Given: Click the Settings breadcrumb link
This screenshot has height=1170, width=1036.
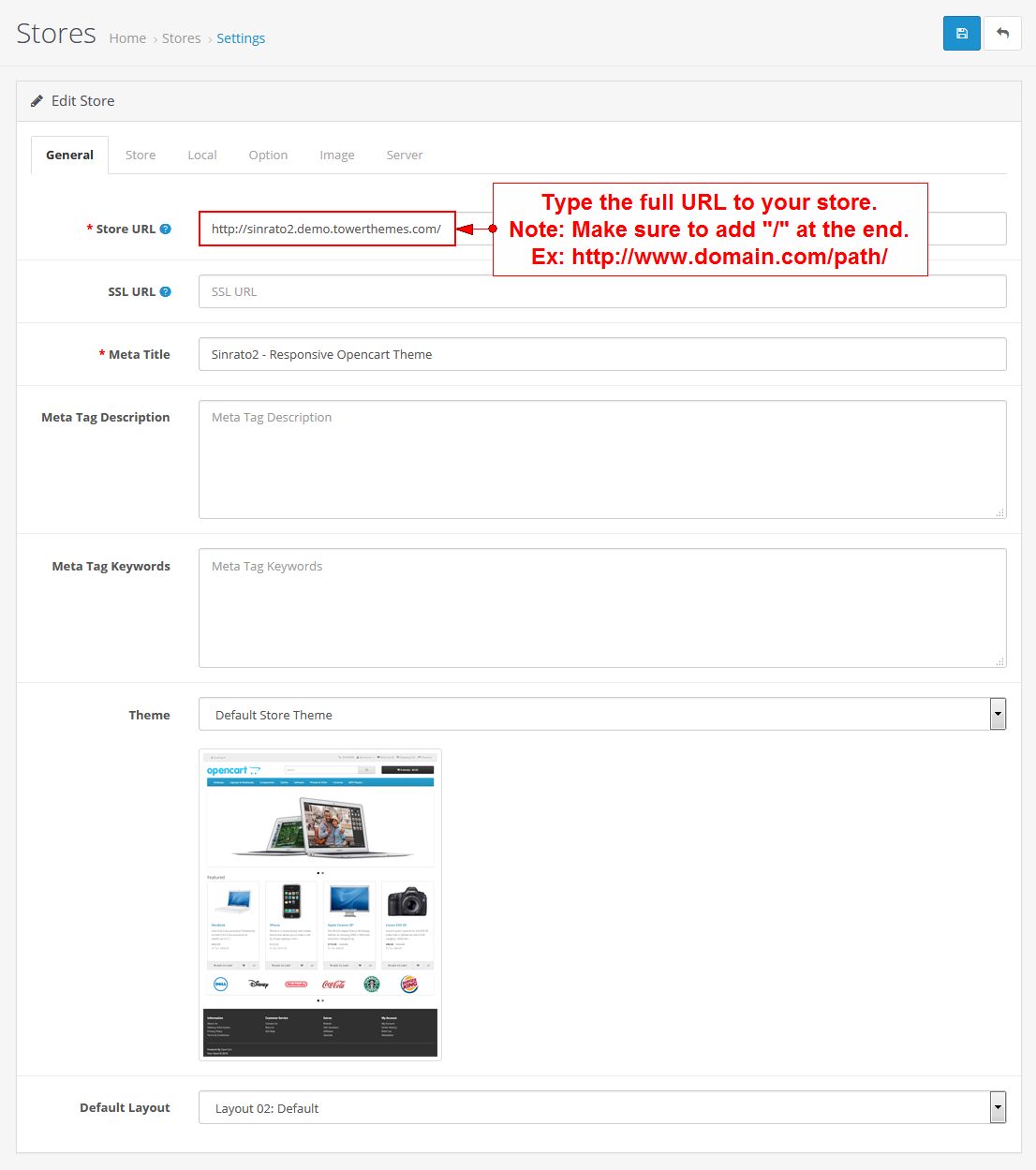Looking at the screenshot, I should [x=241, y=38].
